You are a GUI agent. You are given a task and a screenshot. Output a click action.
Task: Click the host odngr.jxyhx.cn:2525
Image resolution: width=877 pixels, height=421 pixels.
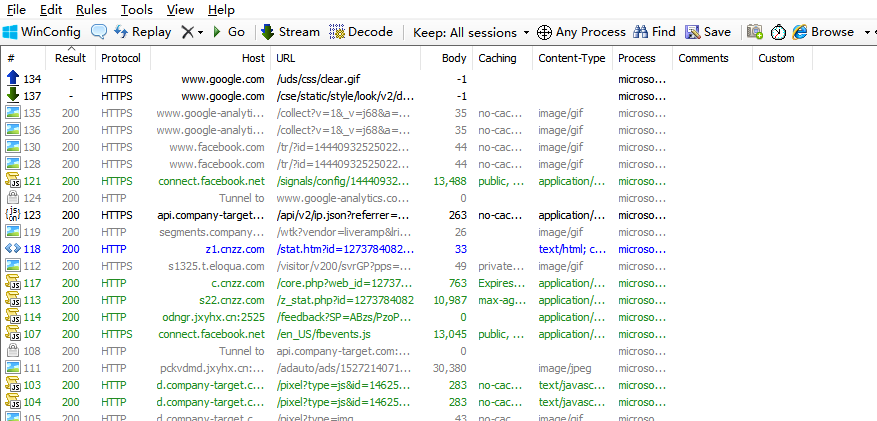click(213, 317)
